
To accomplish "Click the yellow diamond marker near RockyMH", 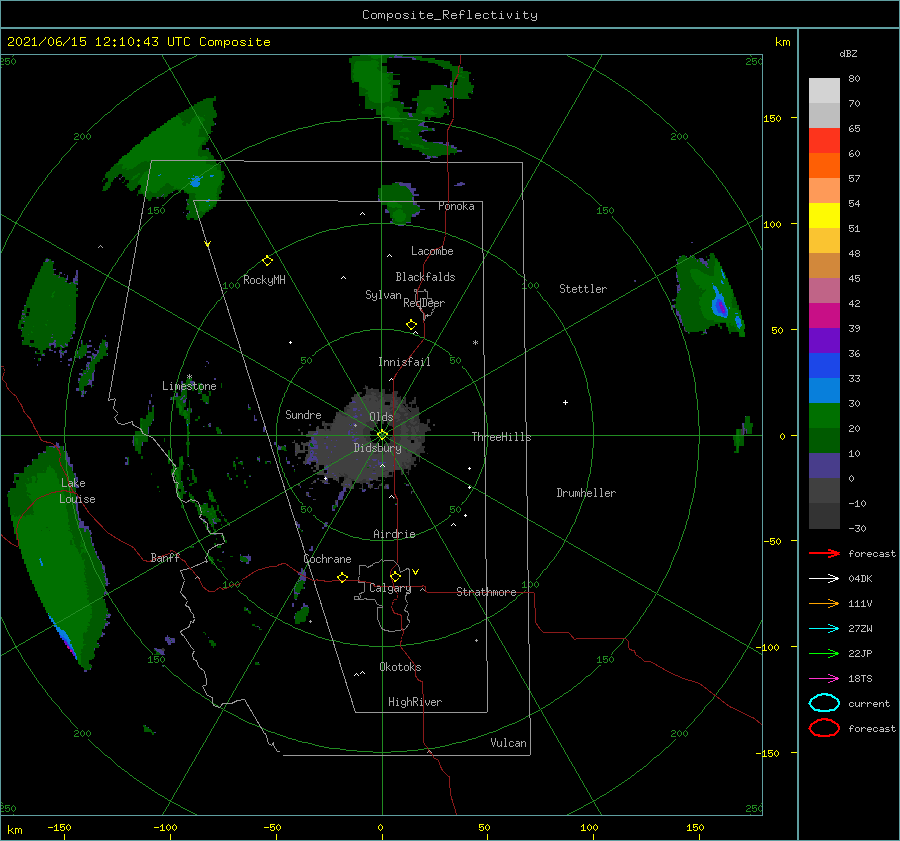I will click(x=267, y=261).
